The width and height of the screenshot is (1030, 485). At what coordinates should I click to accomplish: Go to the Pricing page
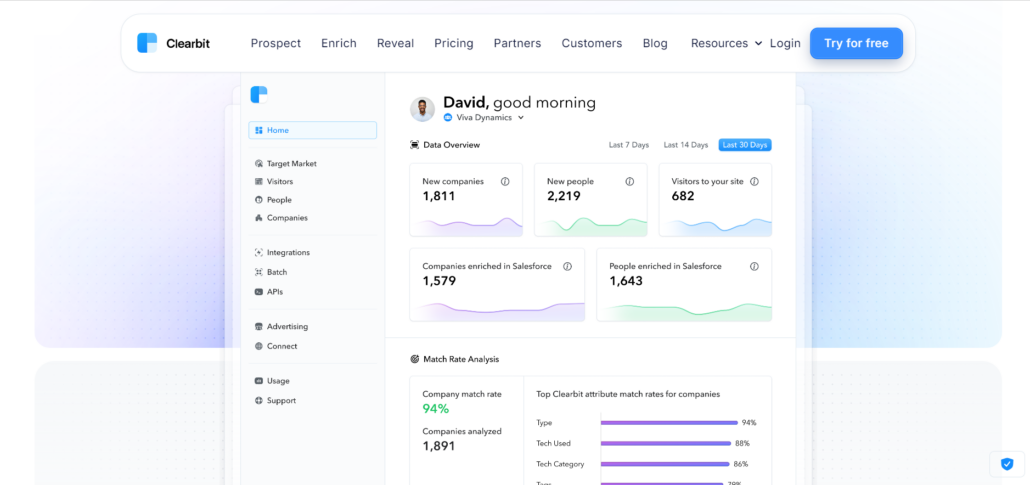pos(454,43)
